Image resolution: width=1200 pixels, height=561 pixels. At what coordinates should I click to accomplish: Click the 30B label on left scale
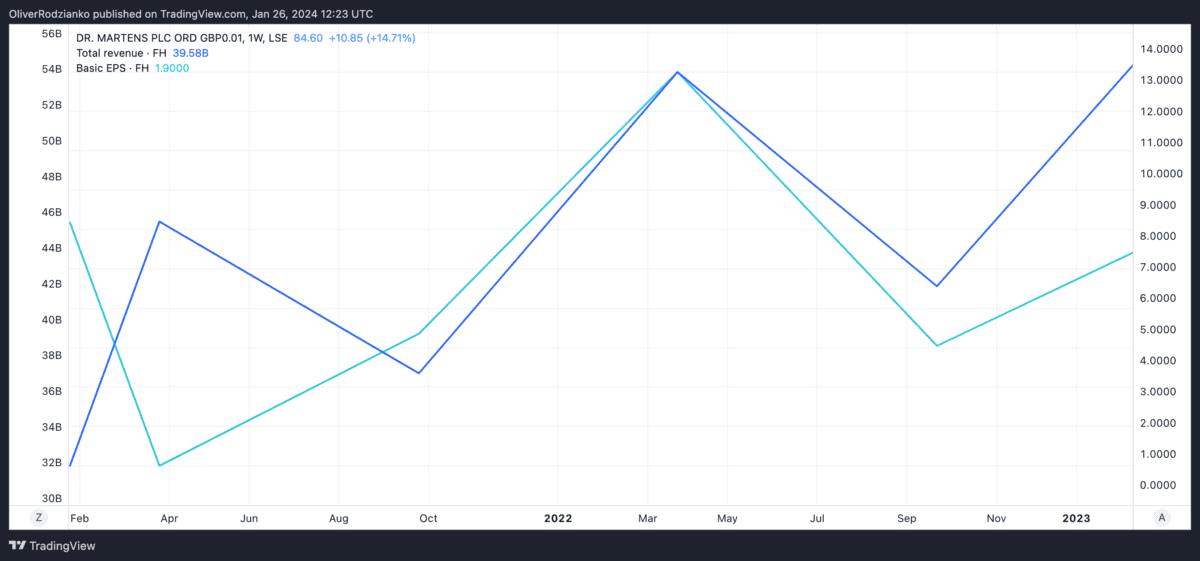pos(51,498)
